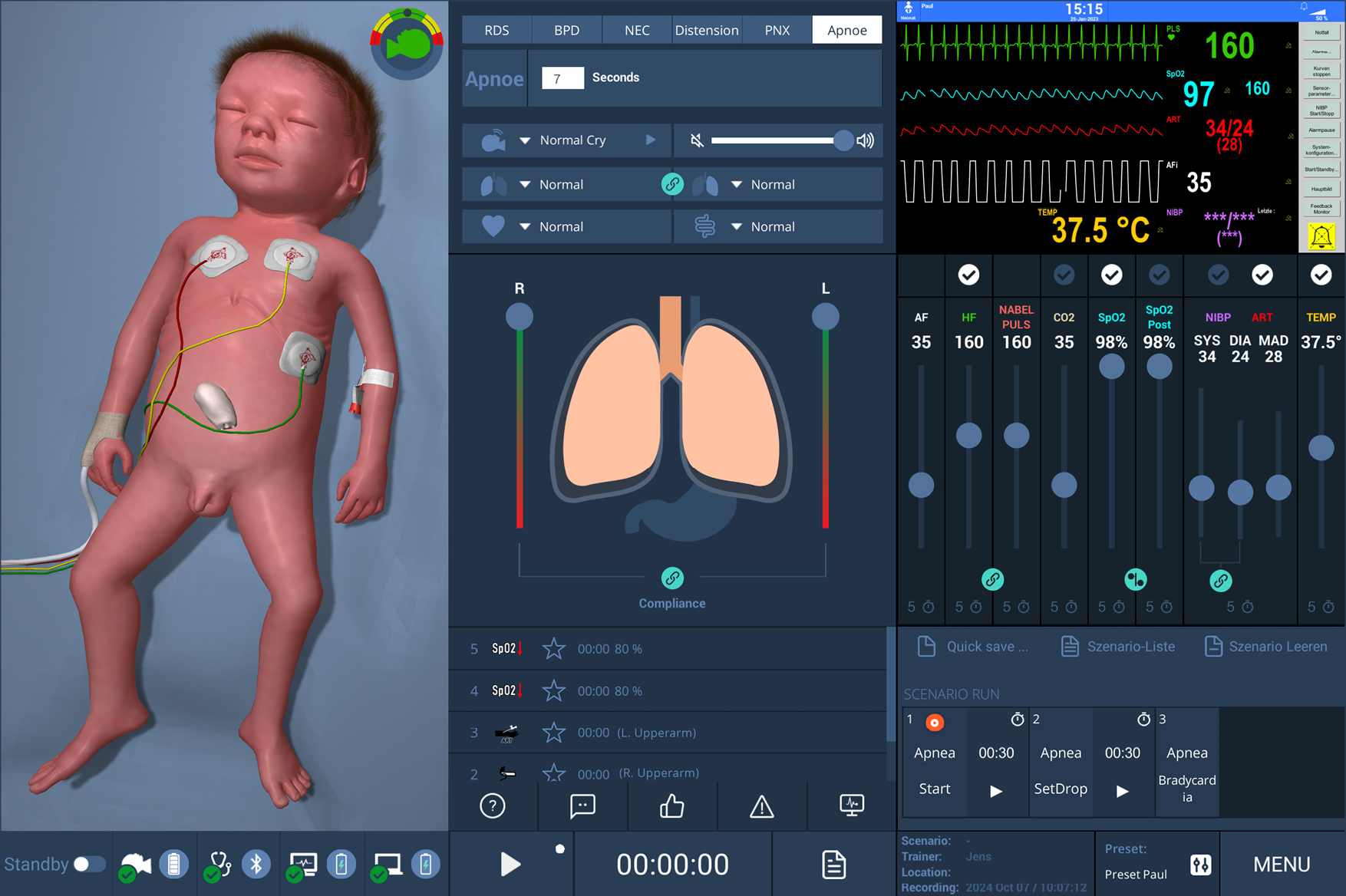Switch to the RDS tab

tap(497, 30)
